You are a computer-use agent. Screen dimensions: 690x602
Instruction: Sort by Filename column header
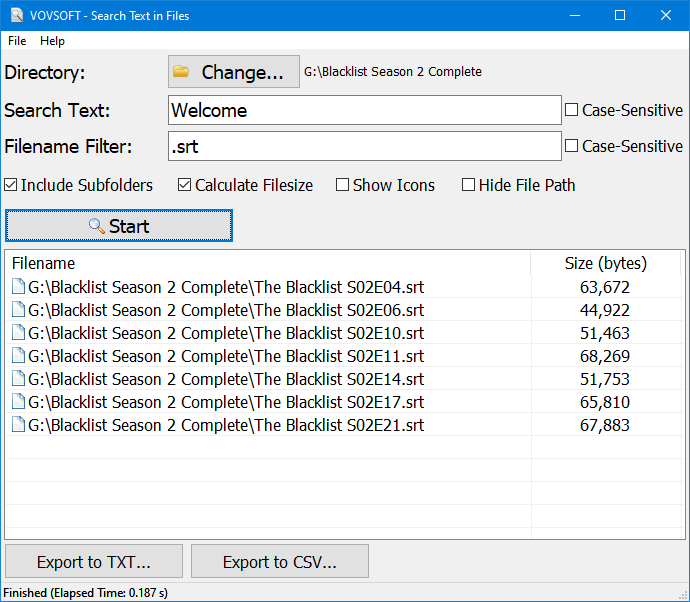pos(268,263)
